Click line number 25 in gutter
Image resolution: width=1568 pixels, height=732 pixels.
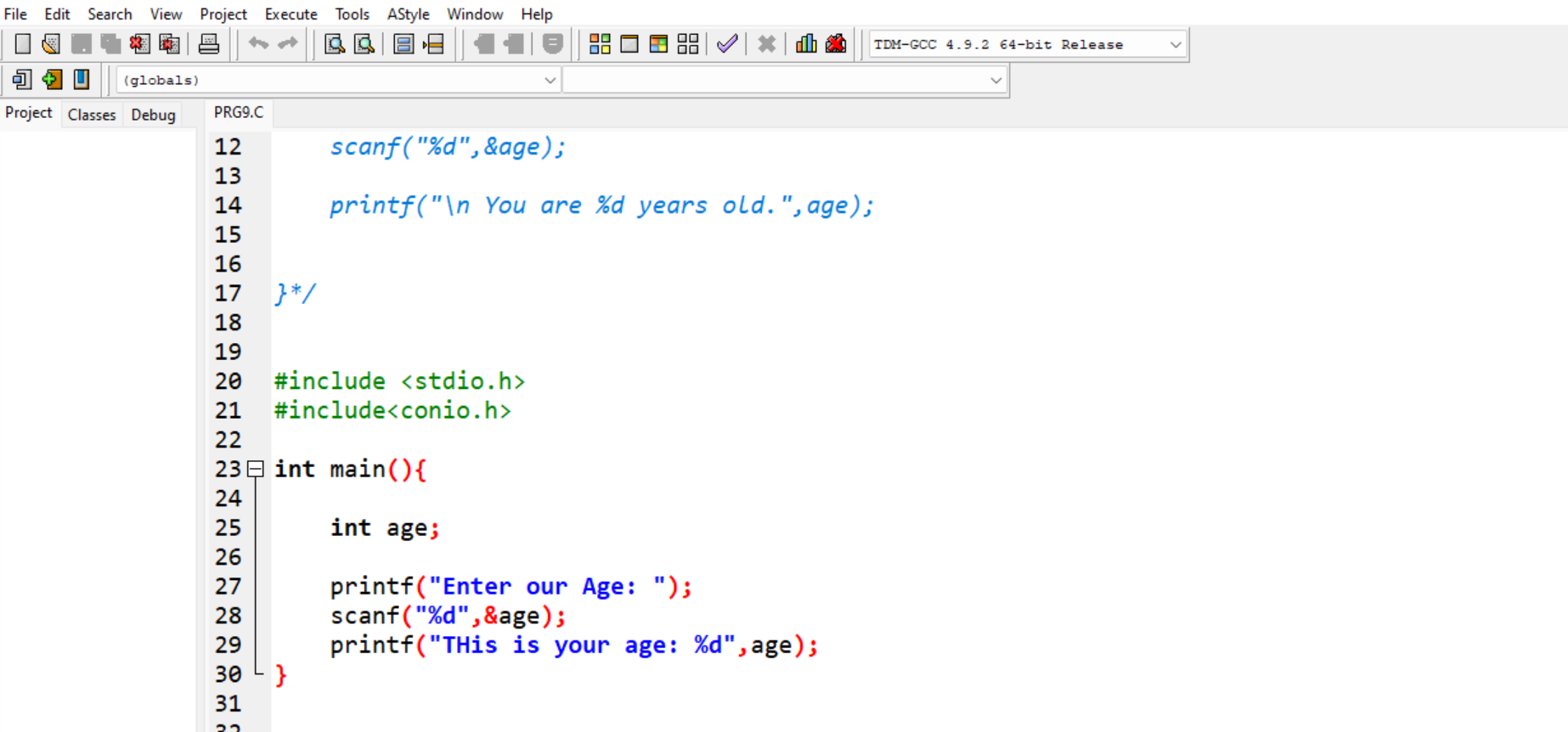(228, 528)
